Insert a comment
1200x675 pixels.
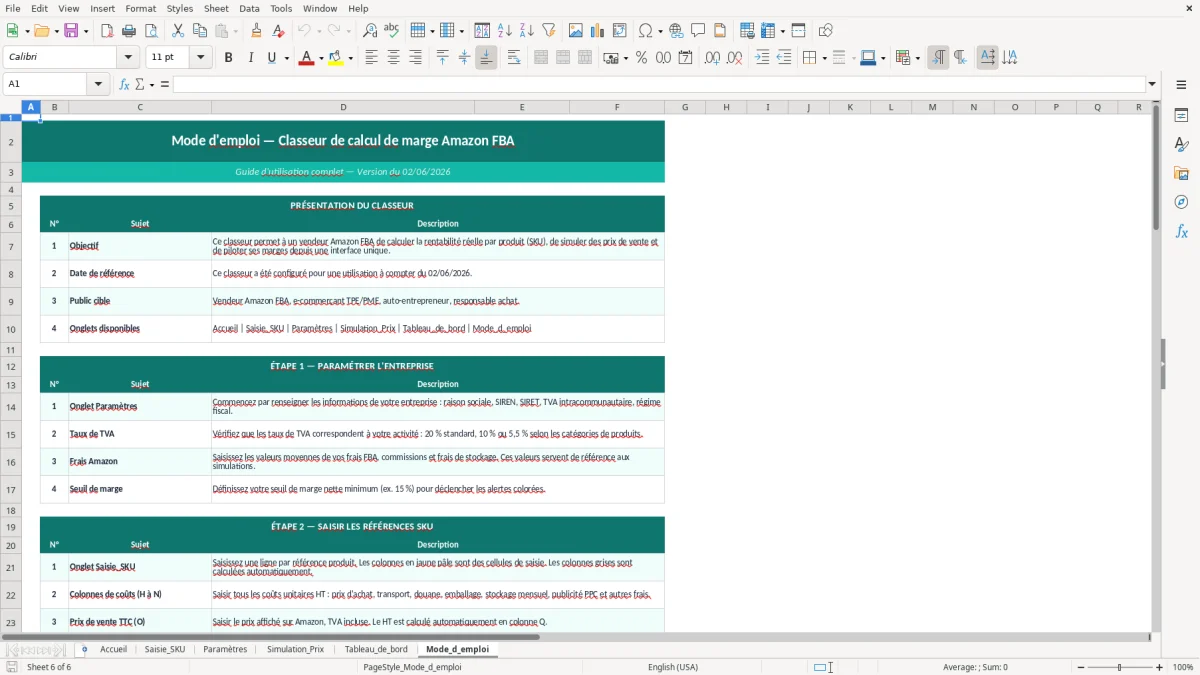click(x=698, y=31)
